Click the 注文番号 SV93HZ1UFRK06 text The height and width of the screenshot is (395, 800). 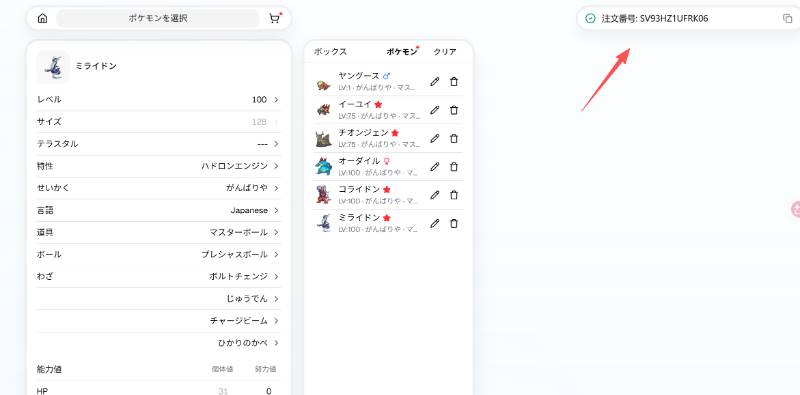(655, 18)
